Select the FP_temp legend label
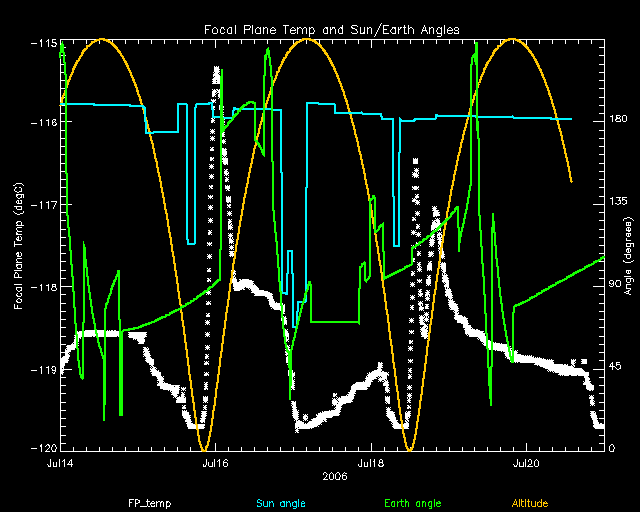640x512 pixels. [x=147, y=502]
